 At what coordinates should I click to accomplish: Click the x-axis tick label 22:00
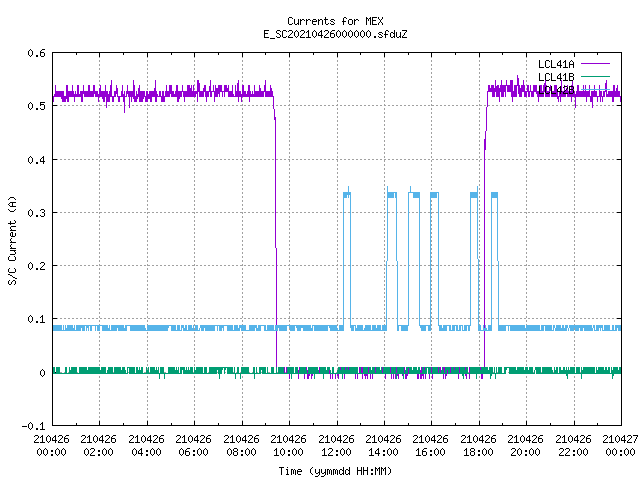click(573, 452)
